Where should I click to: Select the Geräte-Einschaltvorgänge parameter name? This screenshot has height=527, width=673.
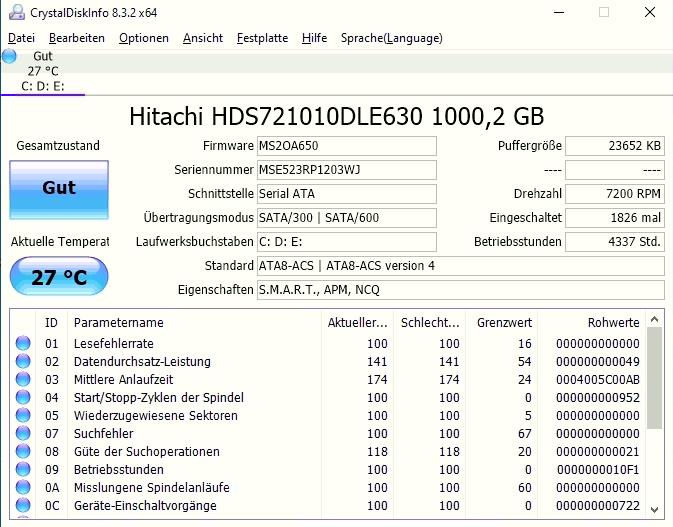pyautogui.click(x=146, y=506)
